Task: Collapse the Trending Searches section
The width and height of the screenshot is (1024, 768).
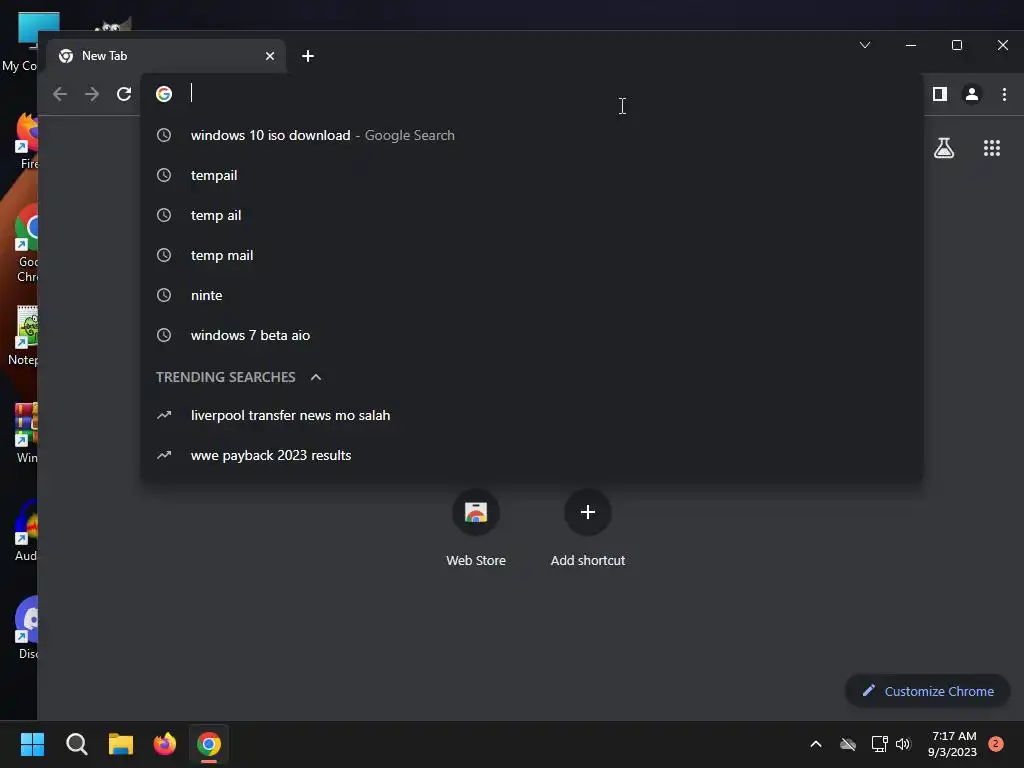Action: click(316, 377)
